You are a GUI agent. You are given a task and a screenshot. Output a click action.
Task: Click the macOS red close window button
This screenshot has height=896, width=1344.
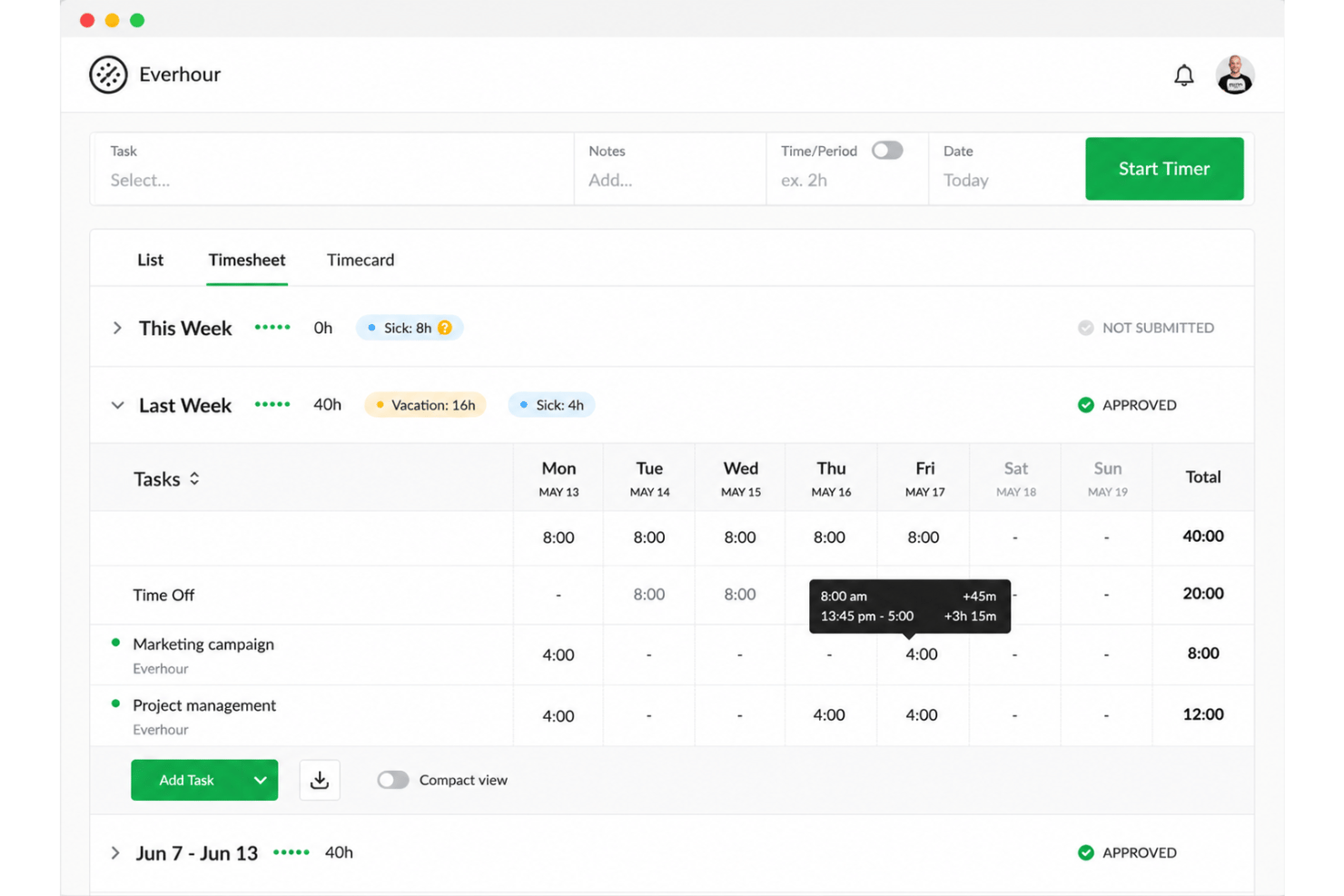(87, 20)
